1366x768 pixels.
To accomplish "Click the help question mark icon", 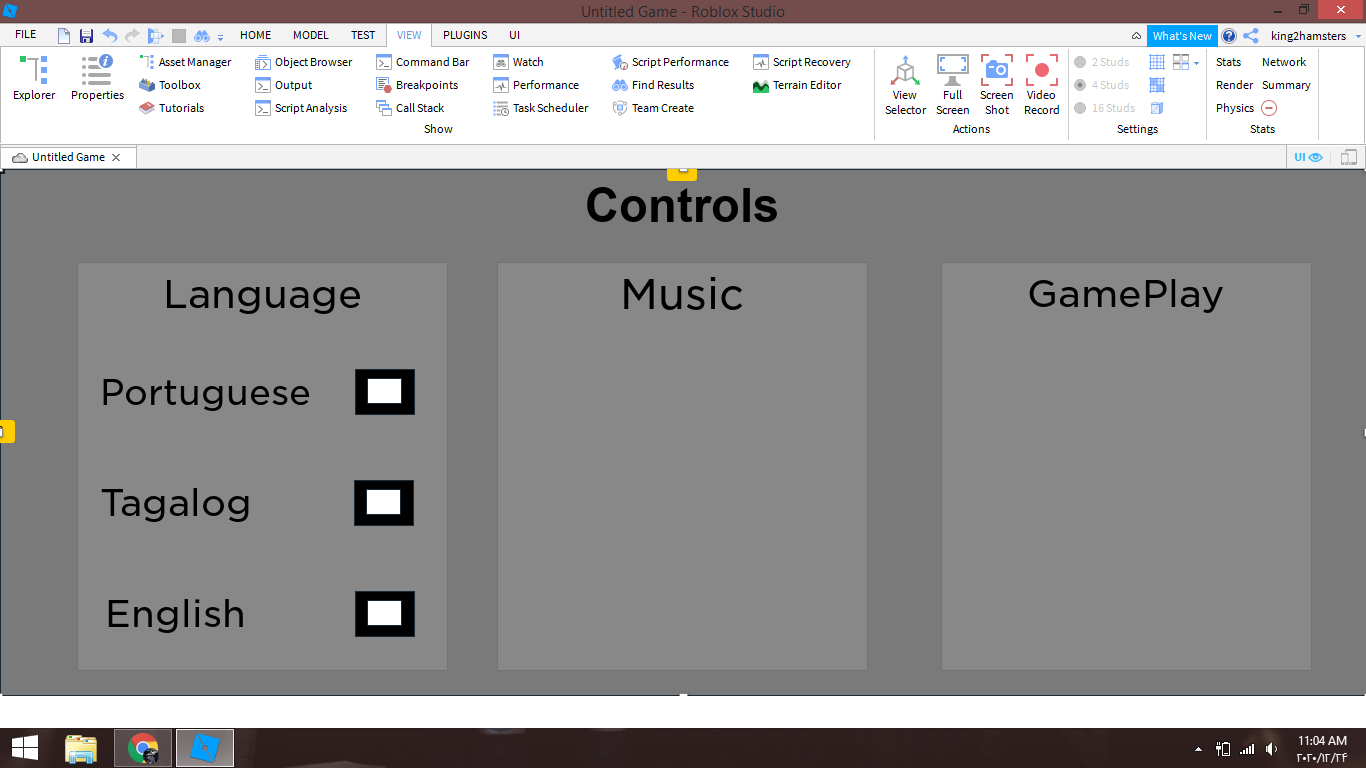I will pyautogui.click(x=1229, y=36).
